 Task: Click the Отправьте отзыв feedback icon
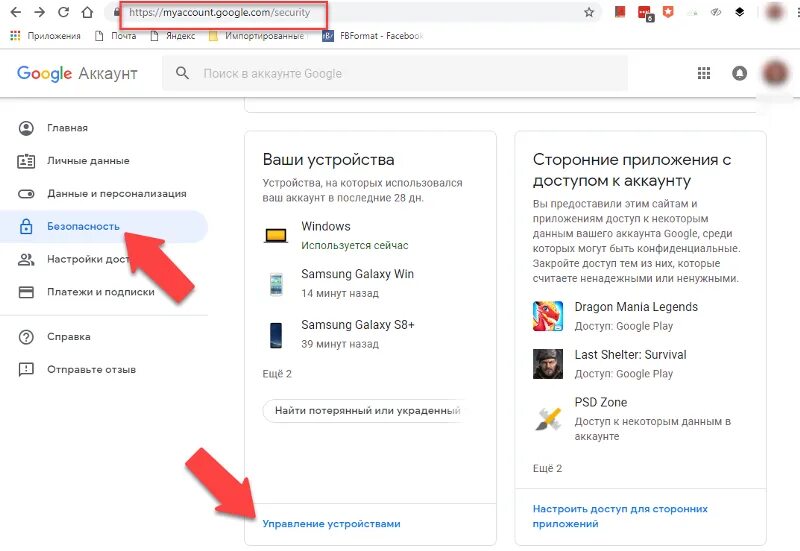(26, 369)
